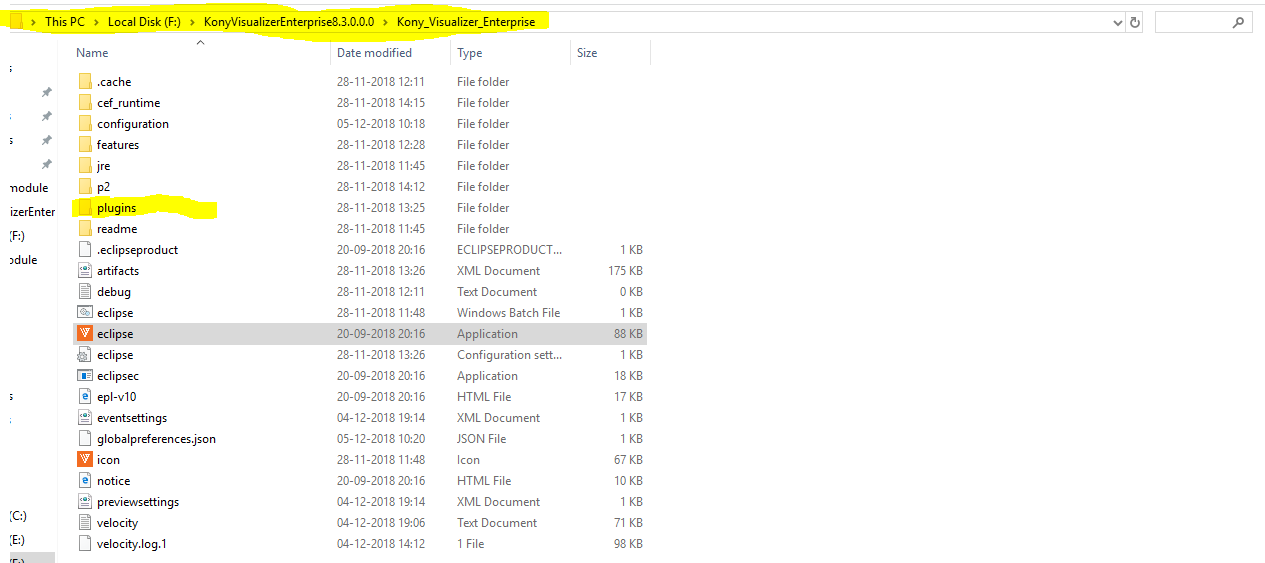Select the previewsettings file name
Screen dimensions: 1265x563
tap(138, 502)
